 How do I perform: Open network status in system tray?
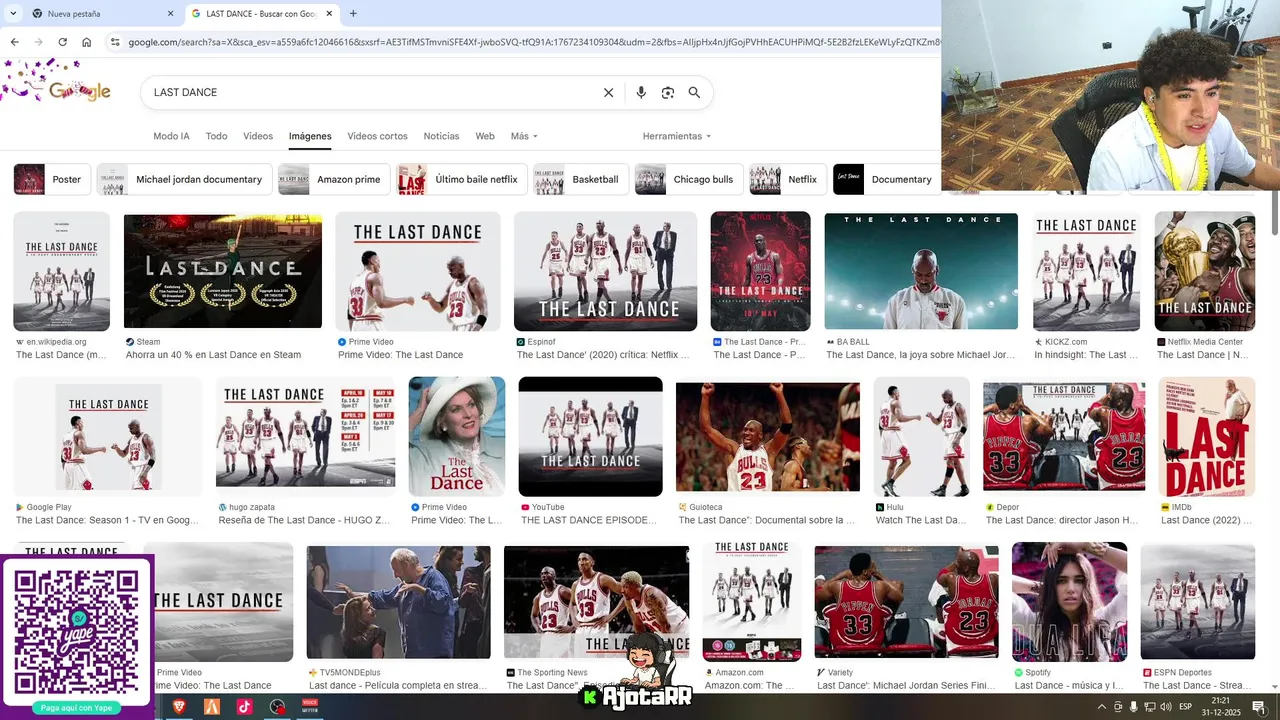click(x=1150, y=707)
